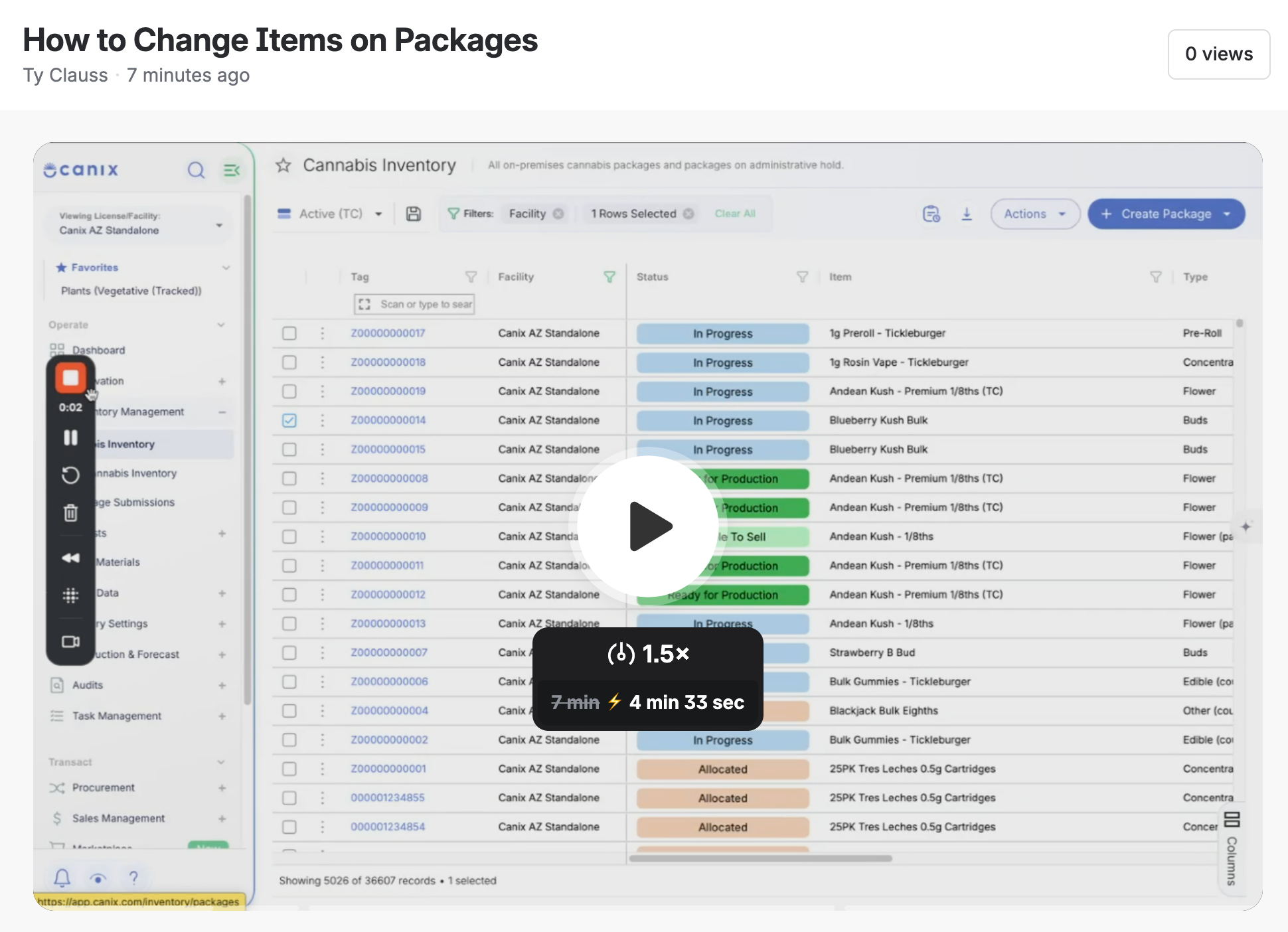Image resolution: width=1288 pixels, height=932 pixels.
Task: Stop recording with the red square button
Action: click(70, 378)
